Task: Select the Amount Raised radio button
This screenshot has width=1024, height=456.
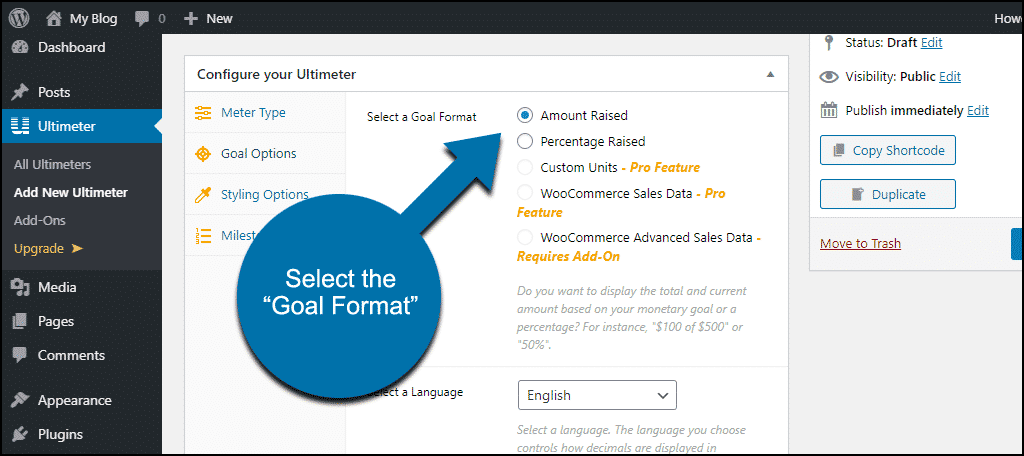Action: 525,115
